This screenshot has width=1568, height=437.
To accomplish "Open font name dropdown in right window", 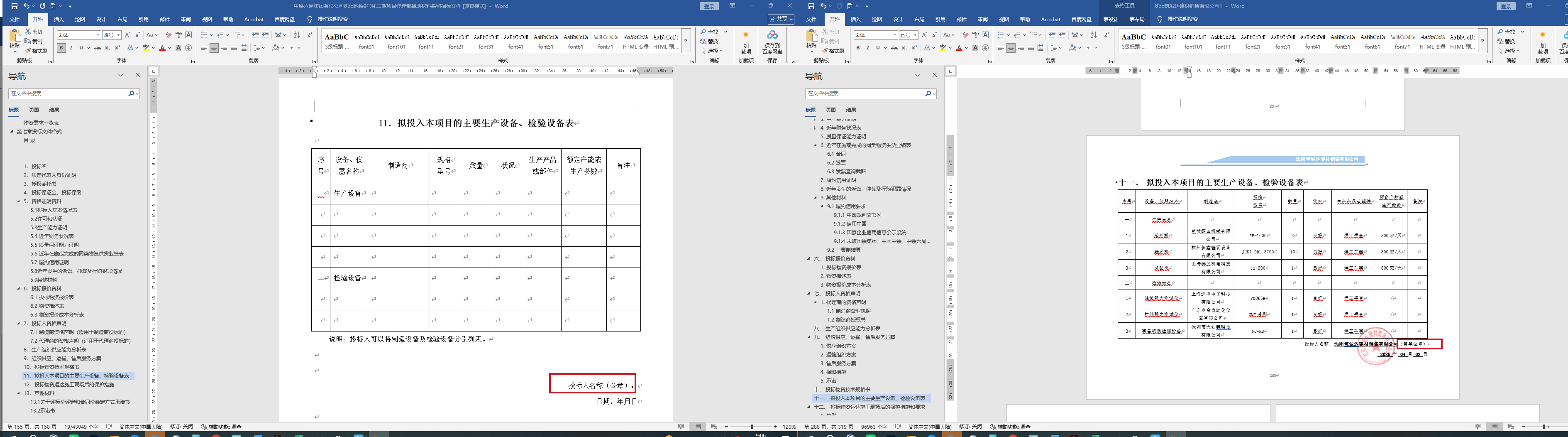I will pos(895,35).
